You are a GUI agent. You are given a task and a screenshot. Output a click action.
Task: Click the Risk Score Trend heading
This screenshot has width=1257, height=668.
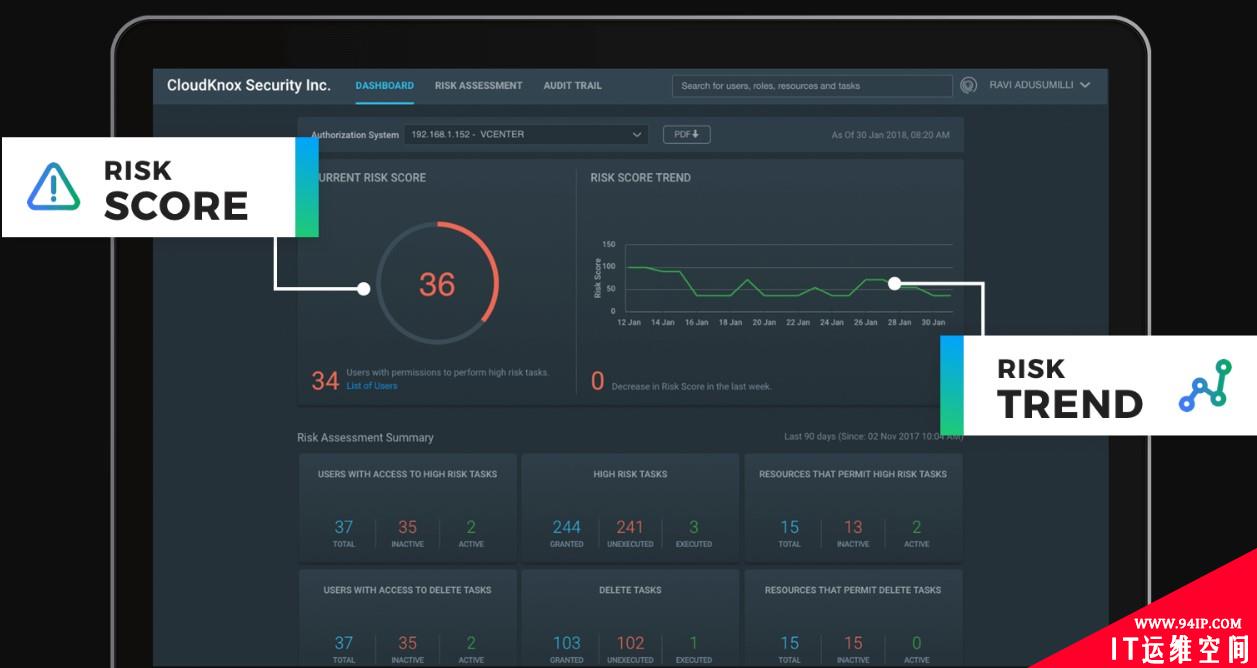(x=640, y=178)
